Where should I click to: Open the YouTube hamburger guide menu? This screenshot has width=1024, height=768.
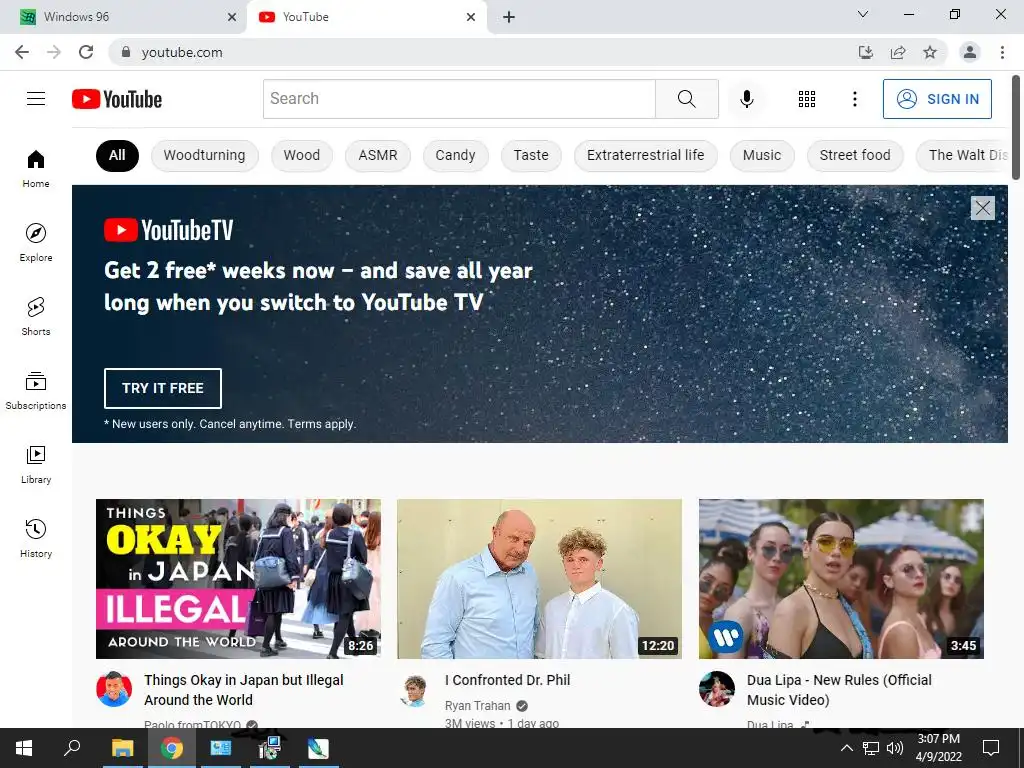(x=36, y=99)
